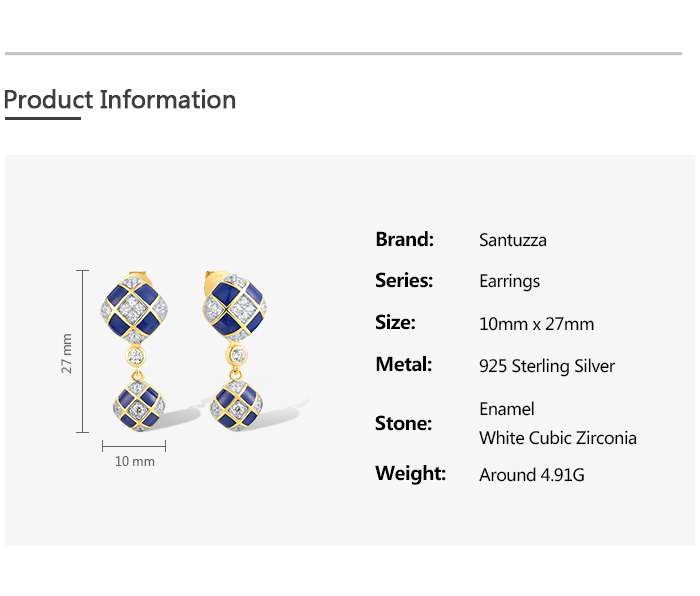This screenshot has height=596, width=700.
Task: Click the 925 Sterling Silver text
Action: tap(547, 366)
